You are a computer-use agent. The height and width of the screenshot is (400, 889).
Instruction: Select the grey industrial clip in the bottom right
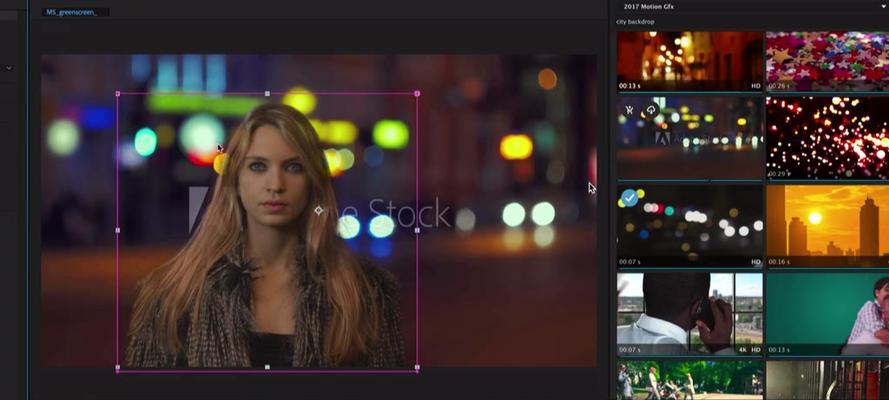827,380
